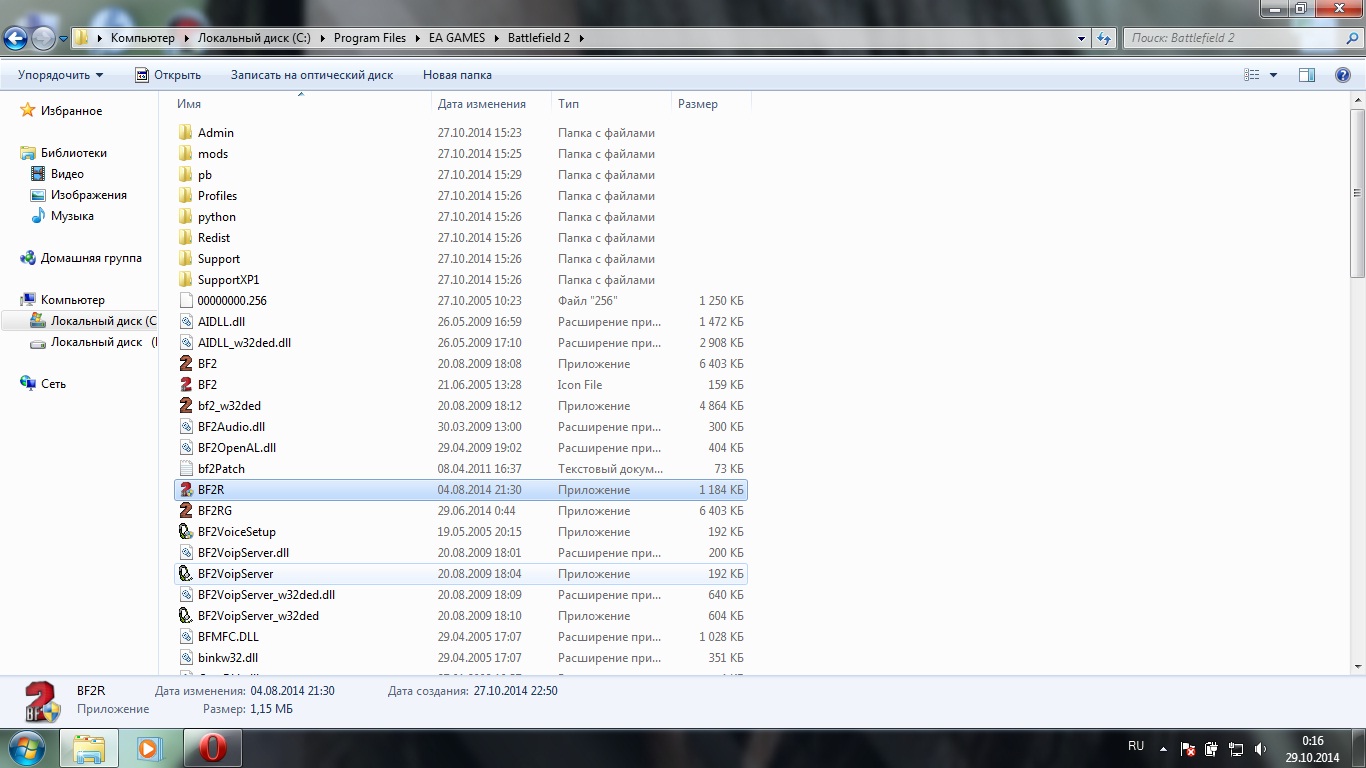Open the view options dropdown arrow

pos(1273,75)
